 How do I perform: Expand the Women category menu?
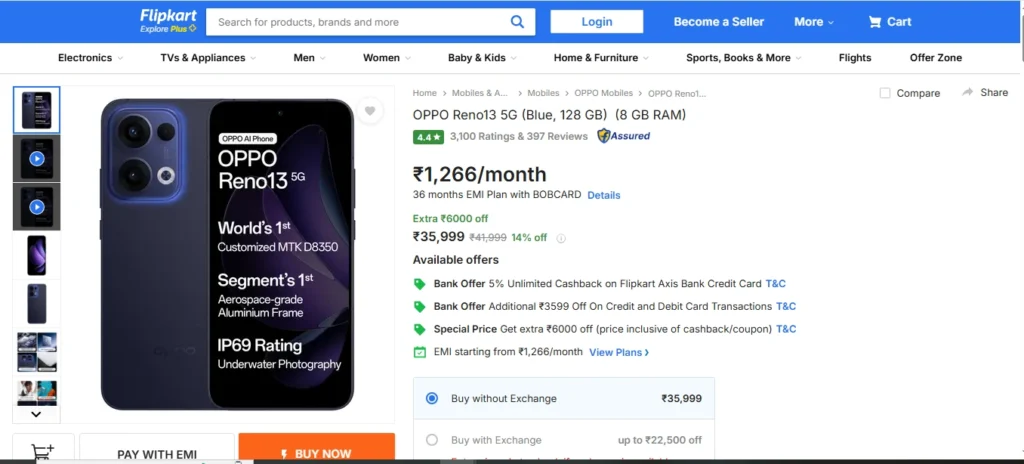387,58
